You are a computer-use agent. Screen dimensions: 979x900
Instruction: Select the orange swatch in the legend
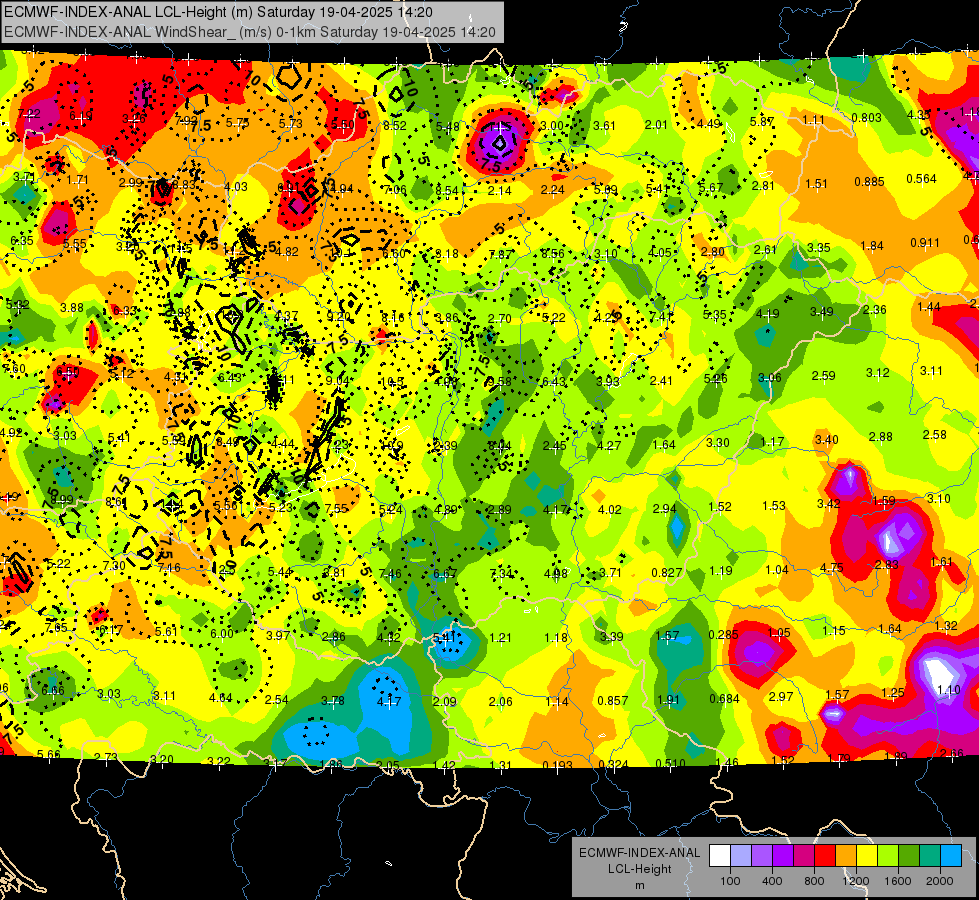click(846, 856)
